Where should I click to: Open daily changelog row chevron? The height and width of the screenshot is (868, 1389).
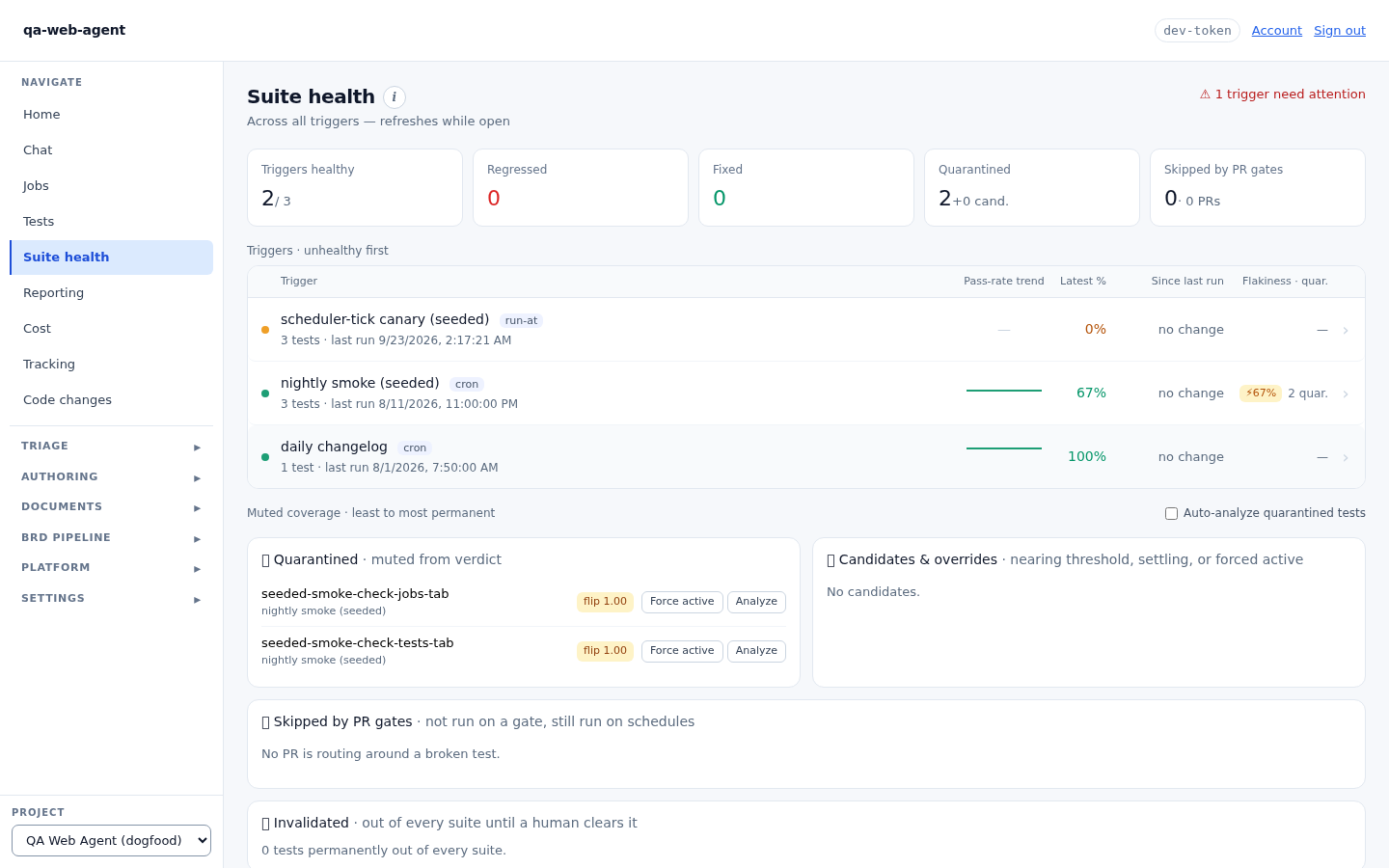click(x=1346, y=458)
